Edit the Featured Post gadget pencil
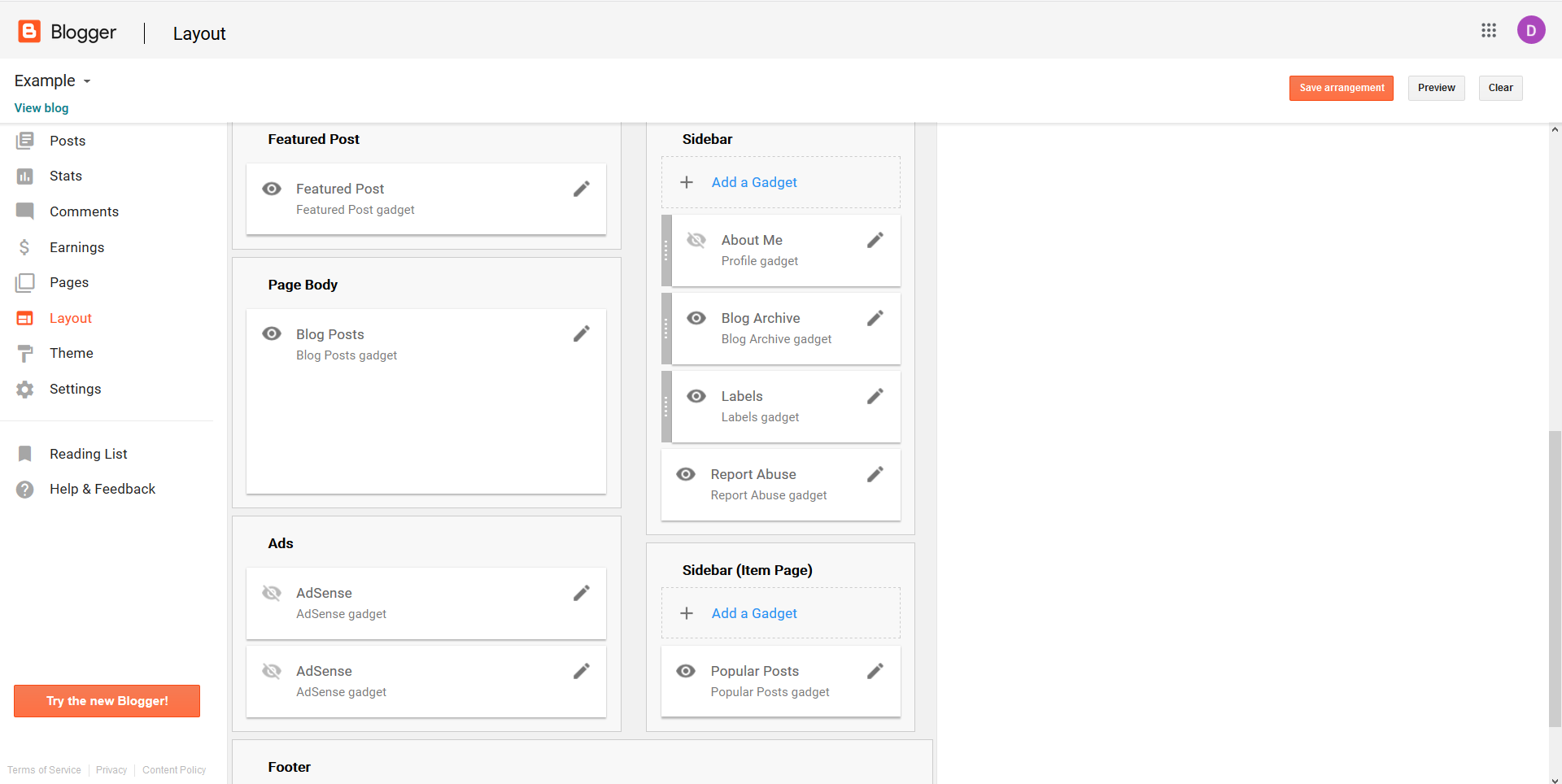Image resolution: width=1562 pixels, height=784 pixels. (x=582, y=189)
